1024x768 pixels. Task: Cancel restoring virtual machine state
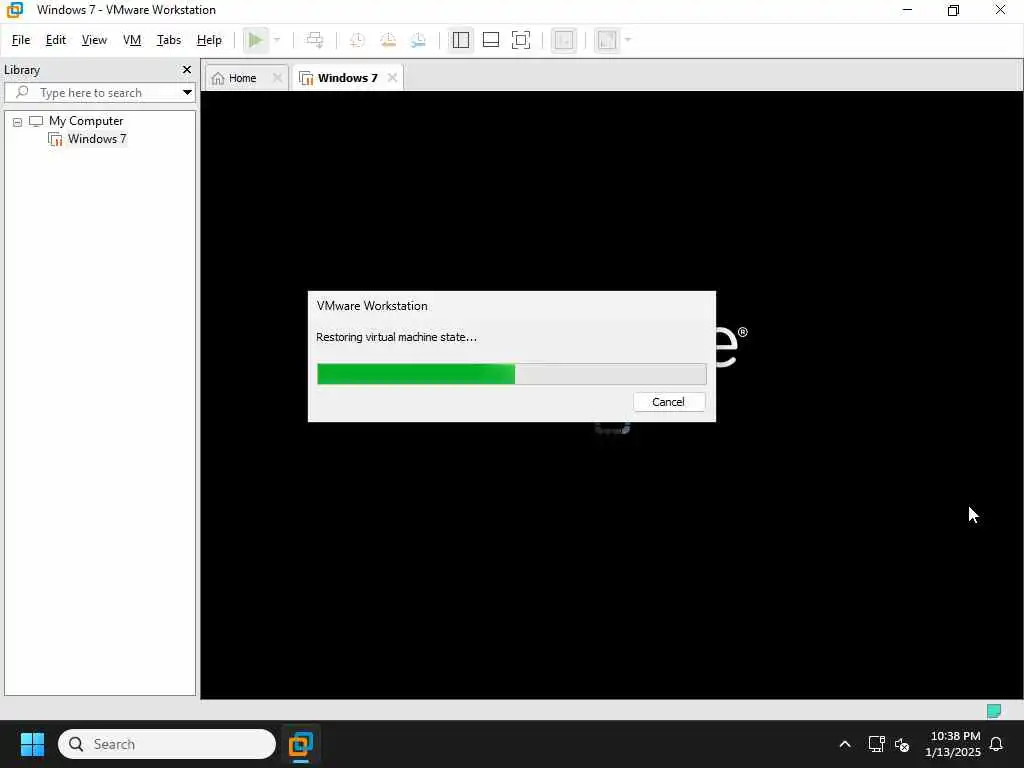pyautogui.click(x=669, y=402)
